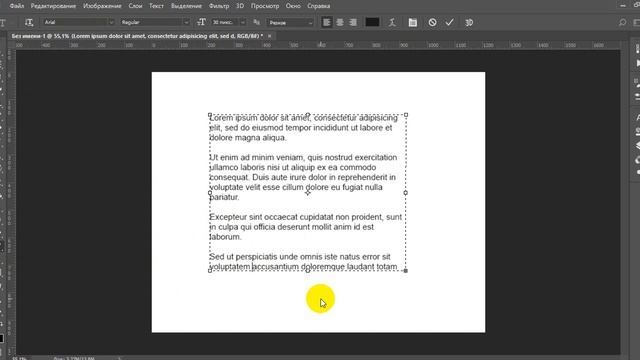Click the bottom-left text box handle

click(210, 270)
